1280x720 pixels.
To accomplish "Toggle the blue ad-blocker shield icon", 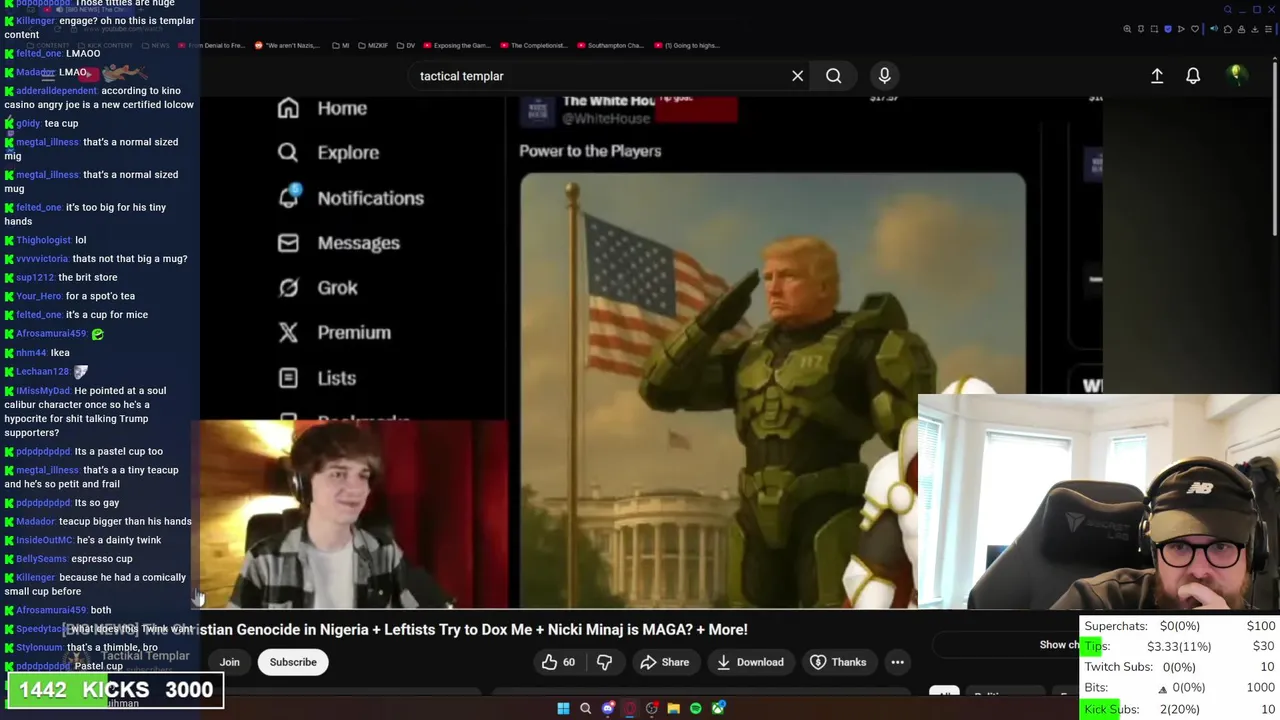I will pyautogui.click(x=1168, y=29).
